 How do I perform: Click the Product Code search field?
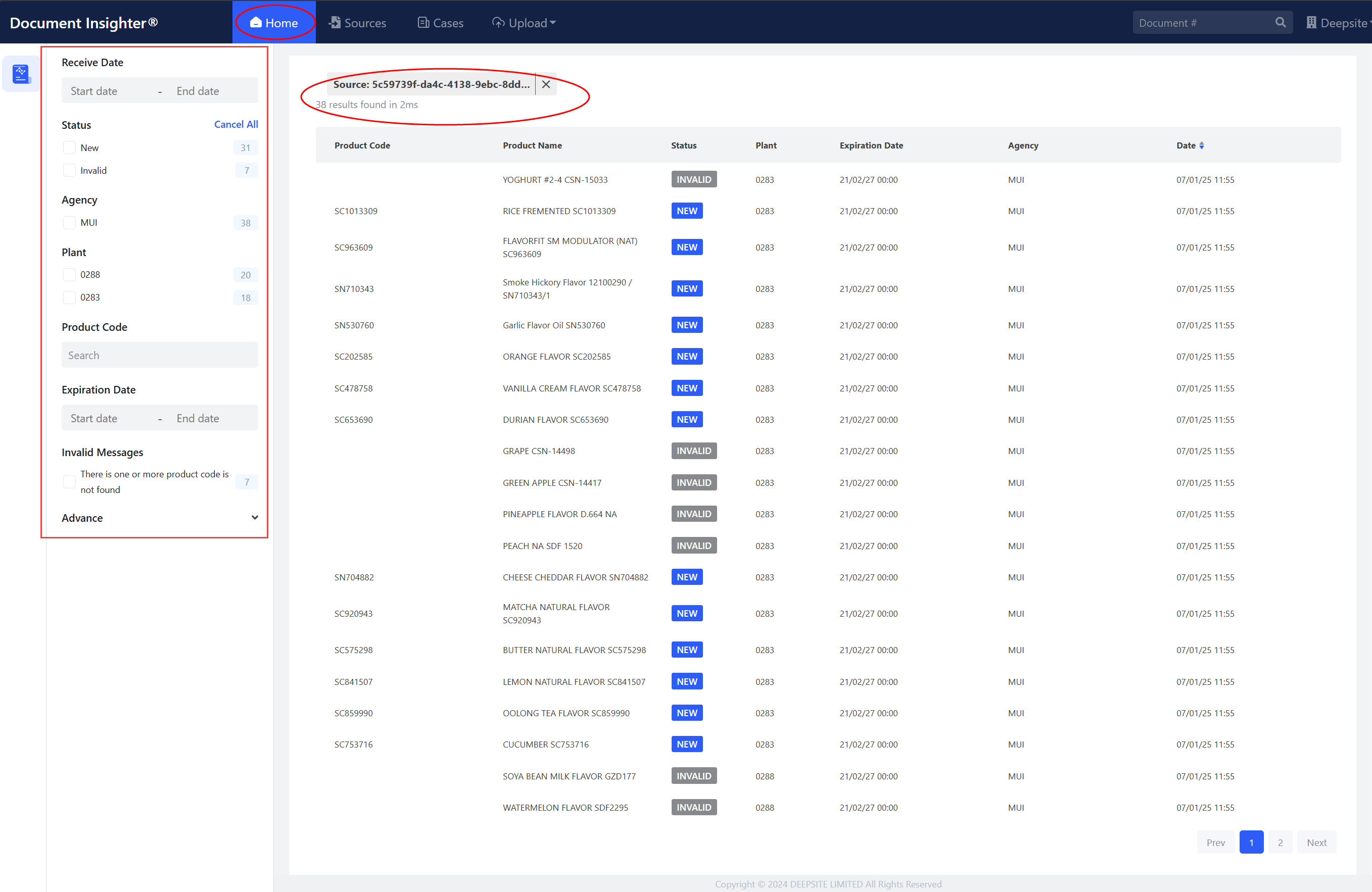click(x=160, y=355)
